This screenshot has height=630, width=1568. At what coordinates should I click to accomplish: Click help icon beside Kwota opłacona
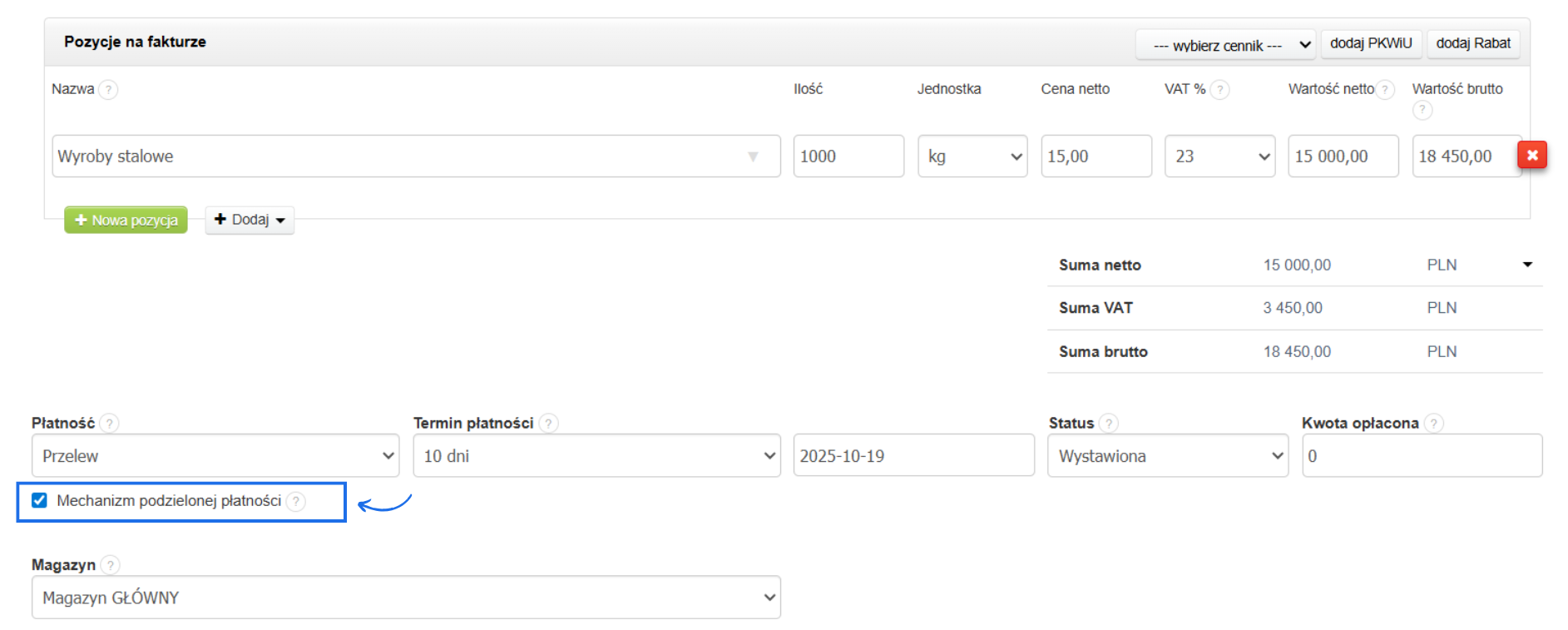pyautogui.click(x=1433, y=424)
